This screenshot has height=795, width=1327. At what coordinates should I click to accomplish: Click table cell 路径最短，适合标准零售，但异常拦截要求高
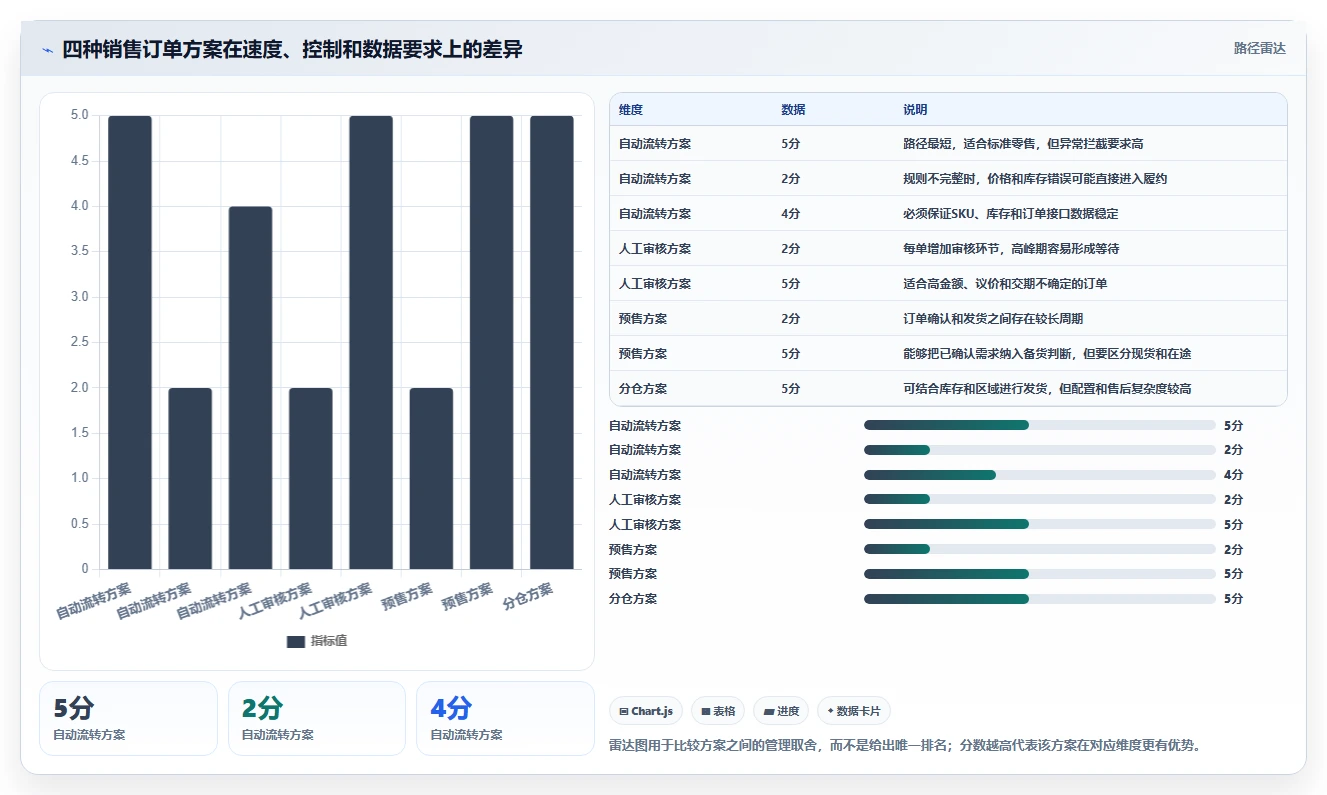[1023, 144]
